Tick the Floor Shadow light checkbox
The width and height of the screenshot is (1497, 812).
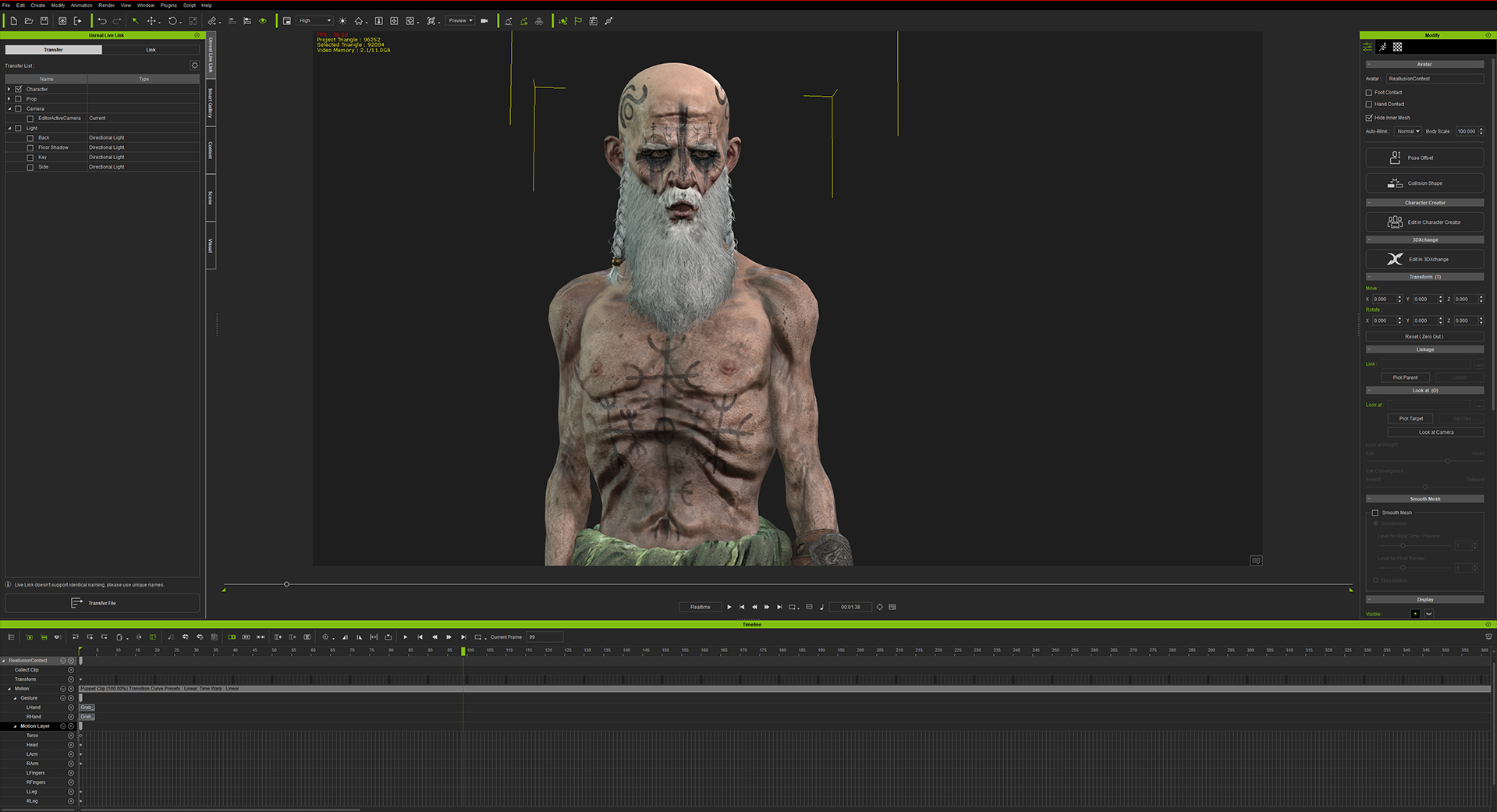(30, 147)
